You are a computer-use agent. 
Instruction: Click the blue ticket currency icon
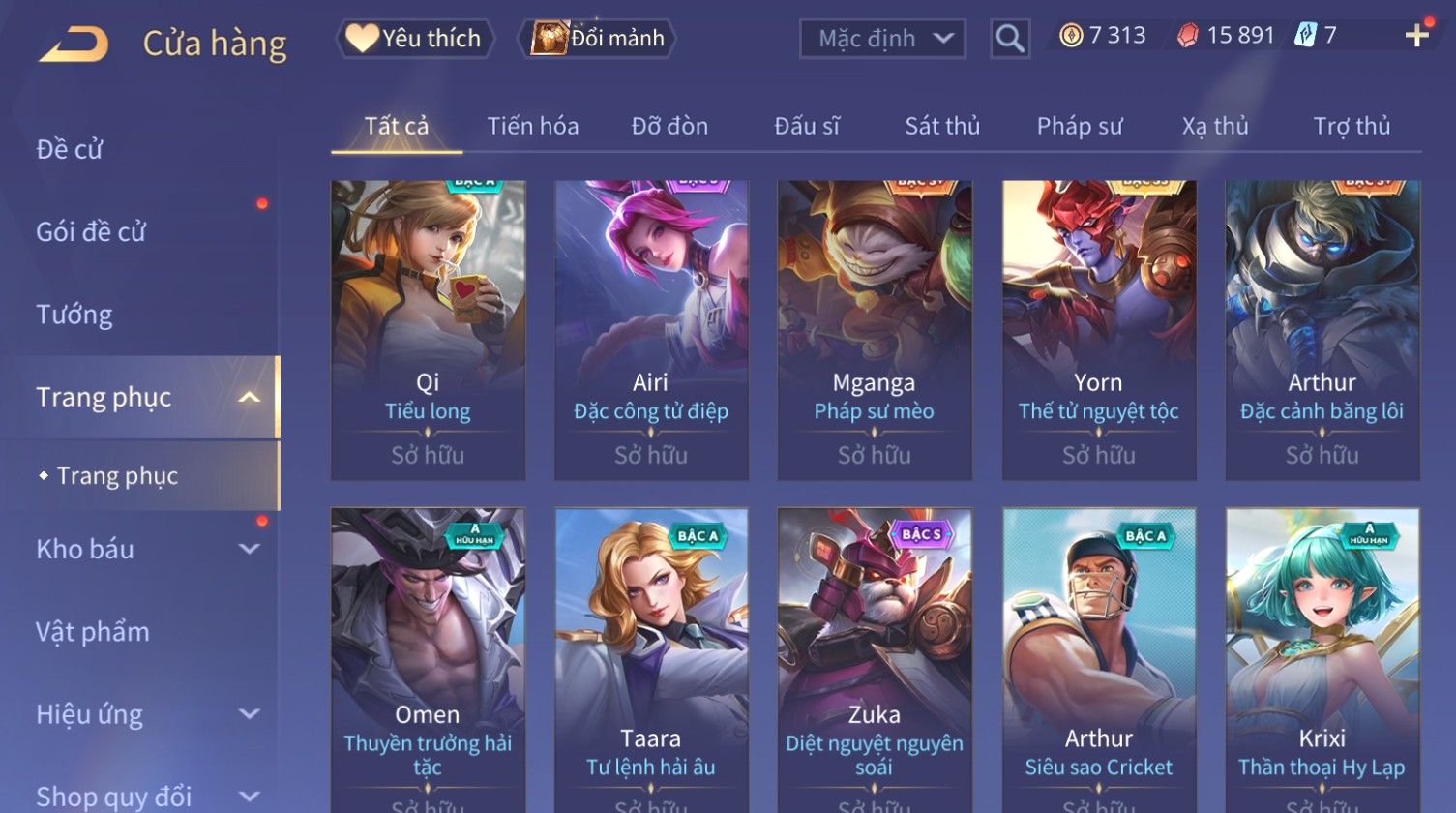click(1306, 36)
